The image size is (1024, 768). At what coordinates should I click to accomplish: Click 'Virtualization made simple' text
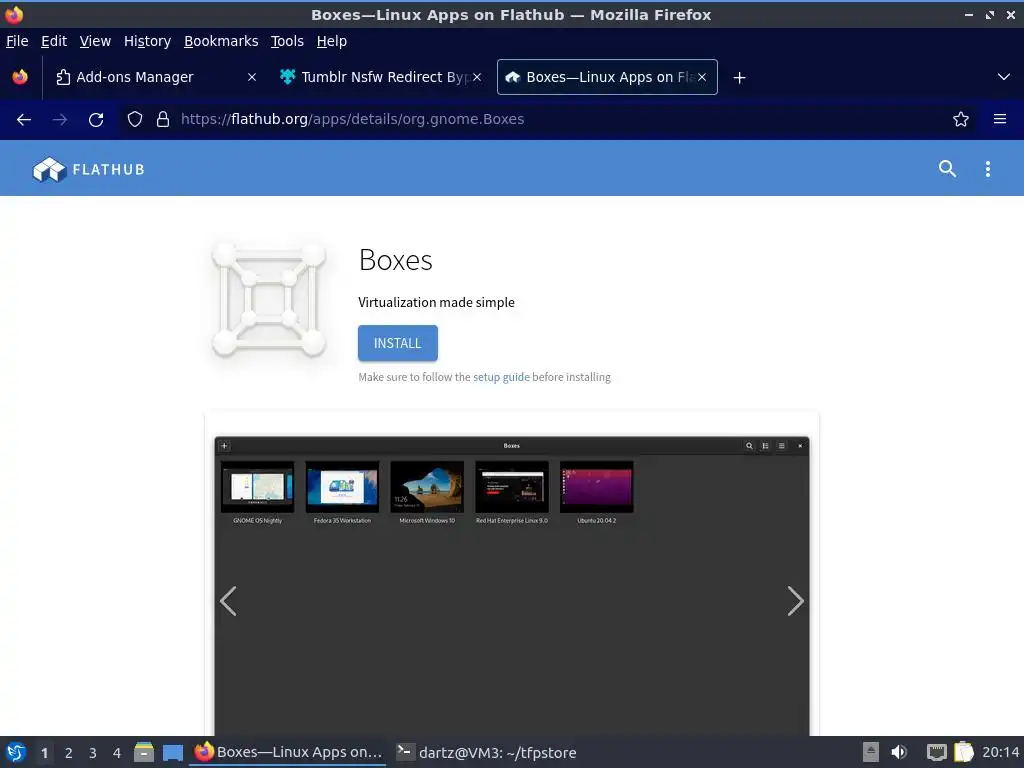[436, 302]
